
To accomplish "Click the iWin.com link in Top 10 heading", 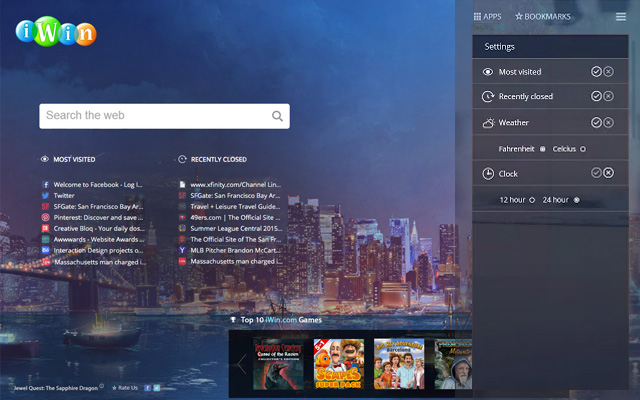I will point(281,320).
